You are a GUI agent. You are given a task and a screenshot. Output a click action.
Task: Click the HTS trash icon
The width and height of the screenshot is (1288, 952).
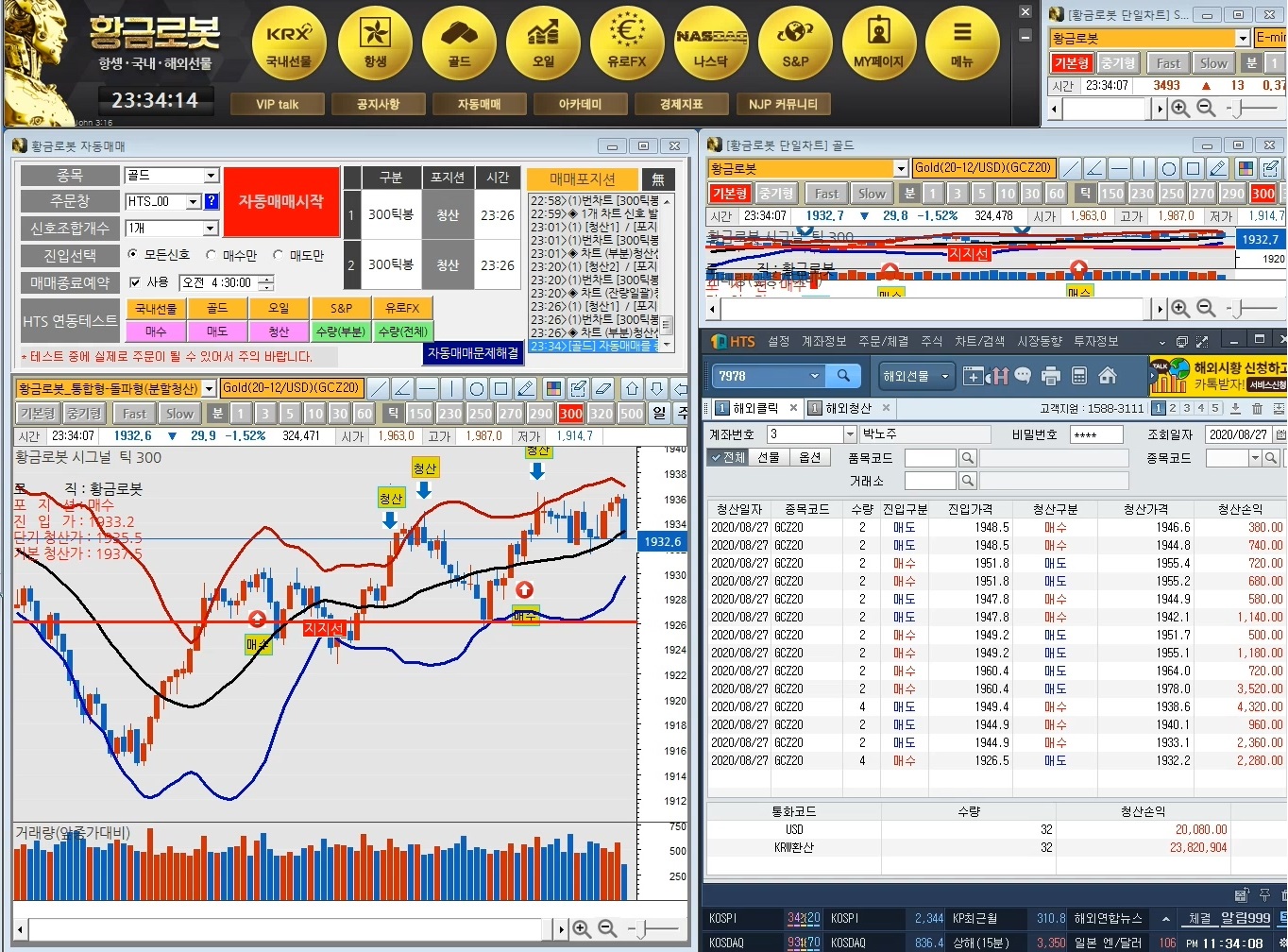(1257, 409)
